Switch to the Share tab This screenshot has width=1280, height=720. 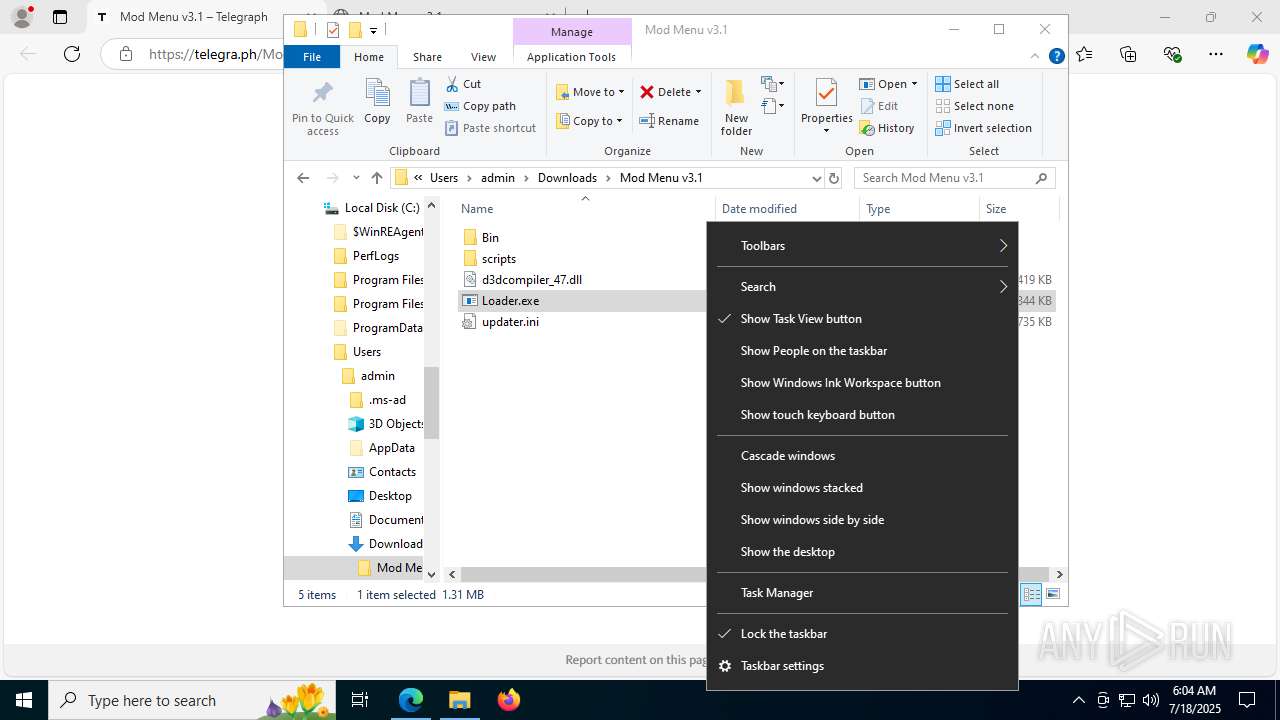point(427,57)
